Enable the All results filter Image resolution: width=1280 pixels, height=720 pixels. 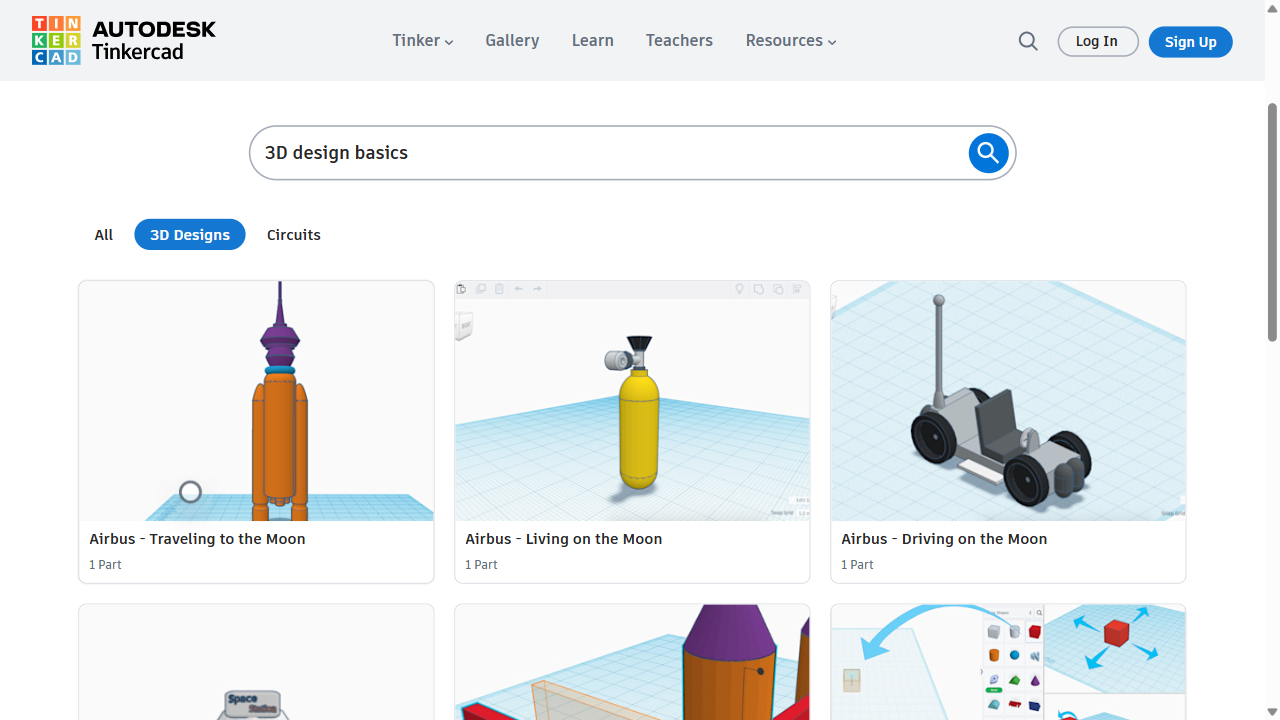coord(103,234)
